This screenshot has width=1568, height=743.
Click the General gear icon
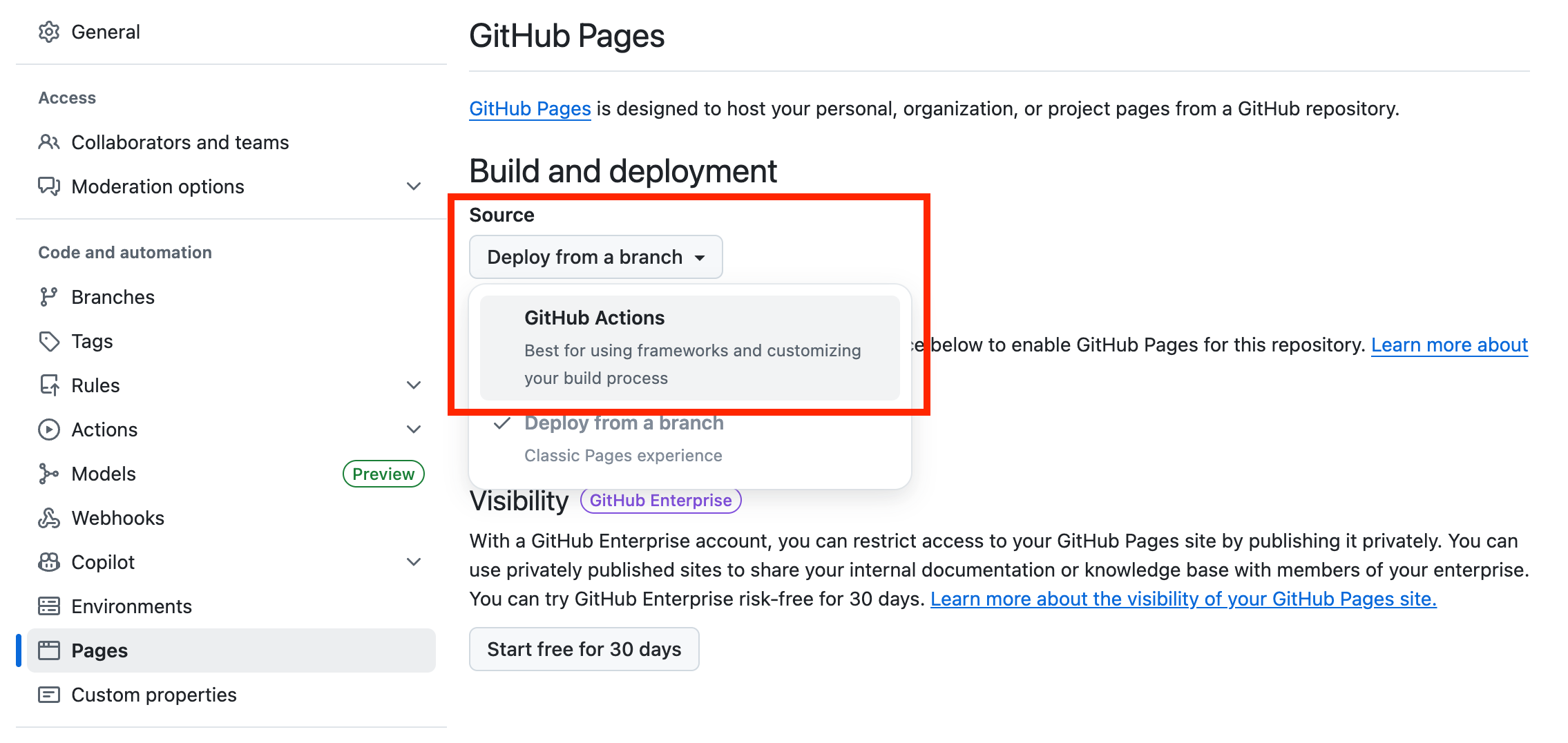(x=48, y=32)
